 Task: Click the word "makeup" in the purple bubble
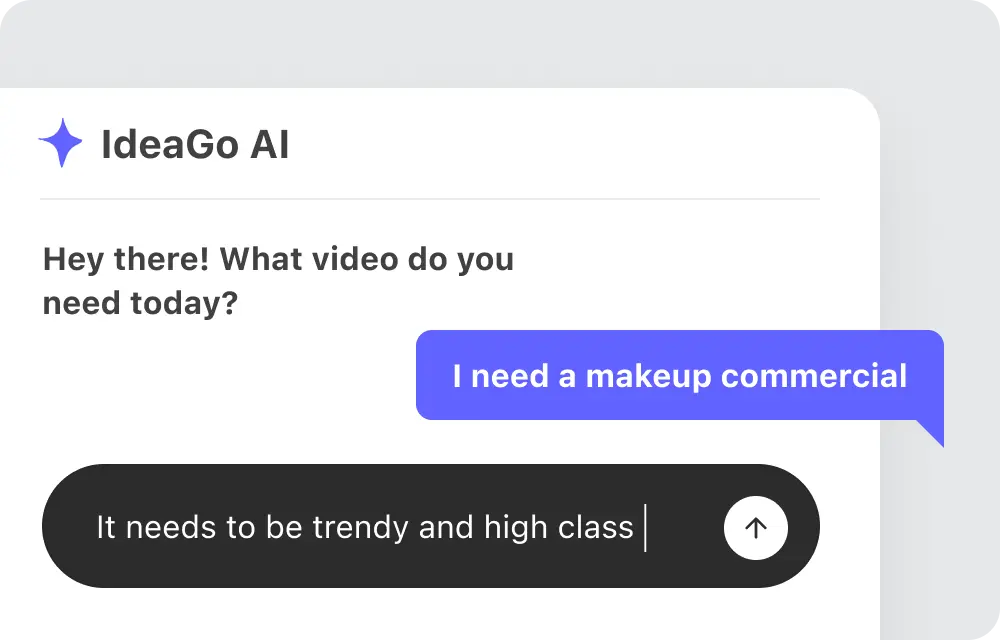(648, 376)
